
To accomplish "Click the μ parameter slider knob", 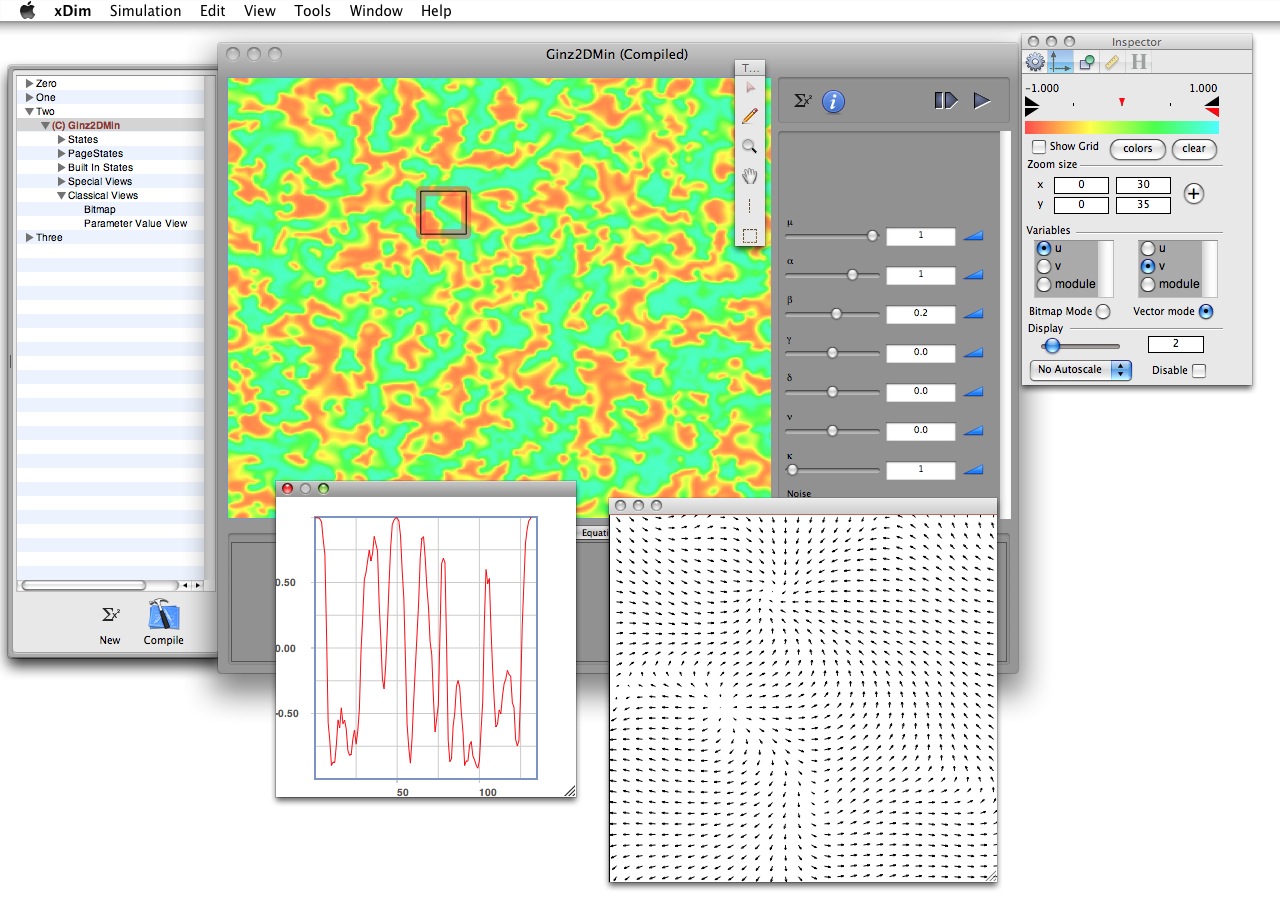I will pos(872,236).
